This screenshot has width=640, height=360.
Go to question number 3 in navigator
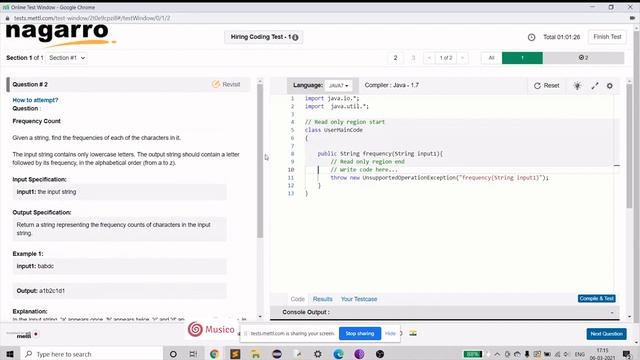point(413,58)
